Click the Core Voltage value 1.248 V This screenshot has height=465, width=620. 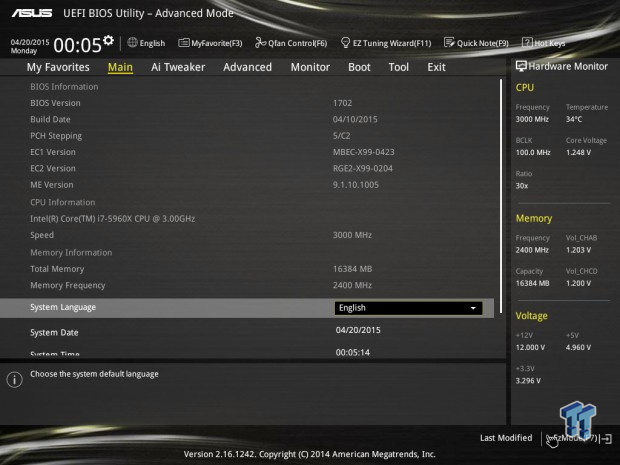578,152
